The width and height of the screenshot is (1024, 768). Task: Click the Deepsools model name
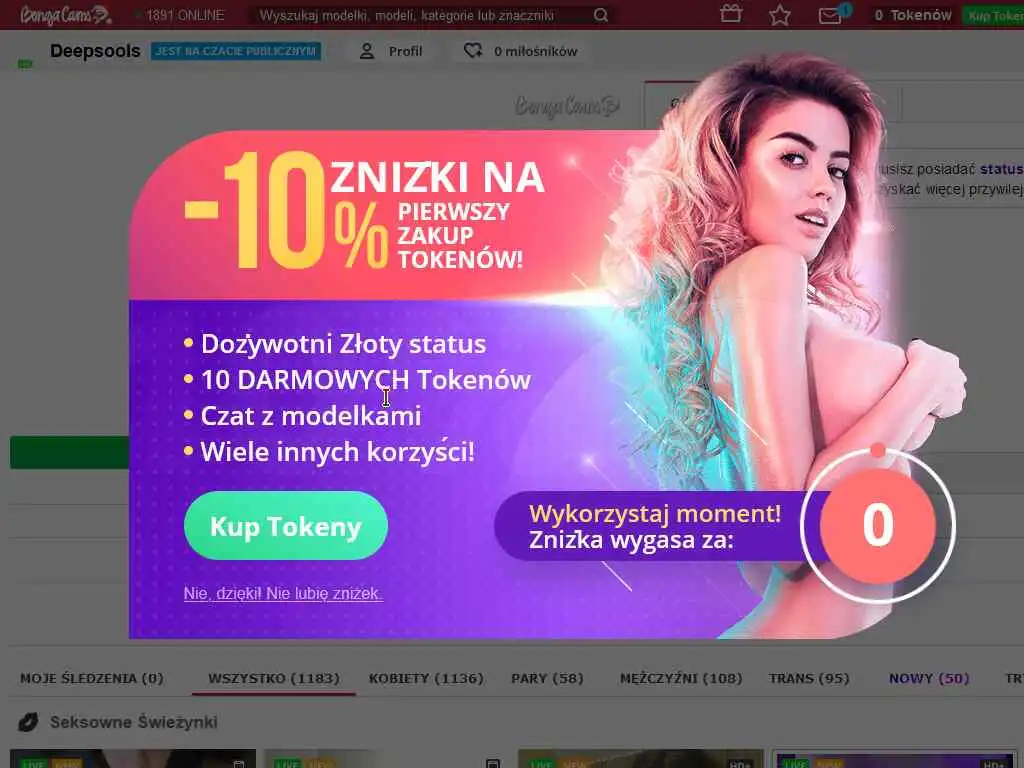click(95, 51)
